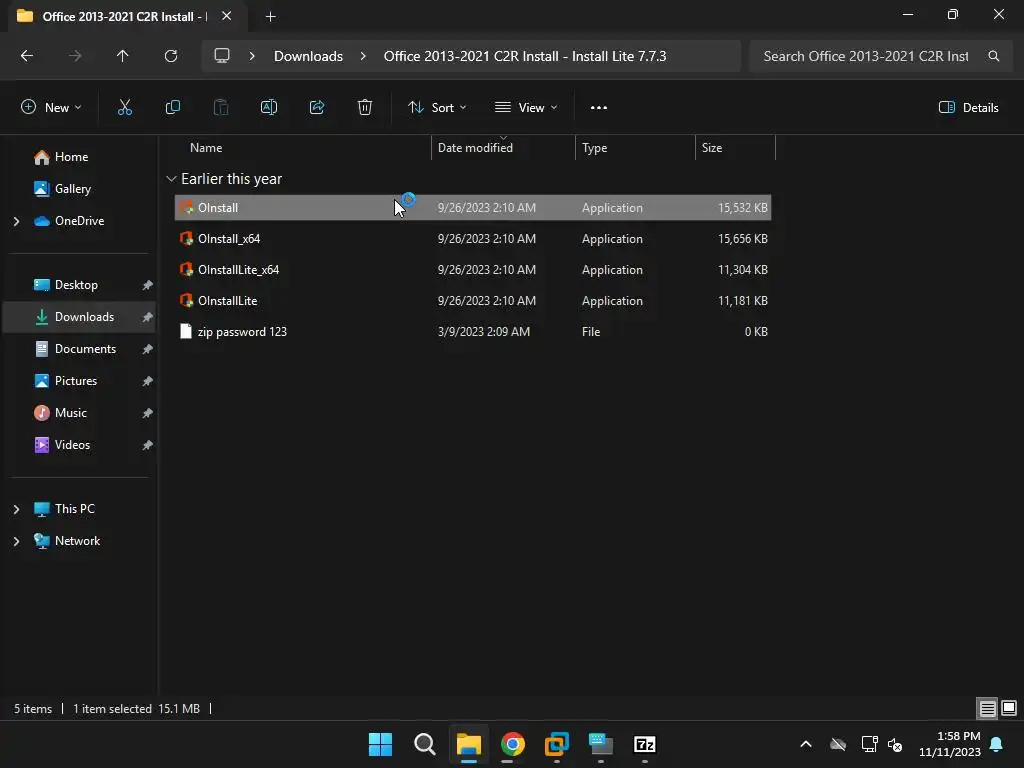Open Windows Start menu
Screen dimensions: 1024x768
pyautogui.click(x=380, y=744)
